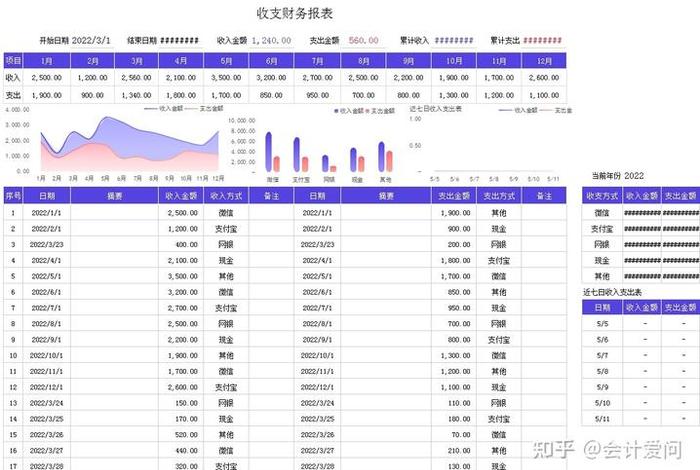Click the 开始日期 value 2022/3/1
Image resolution: width=700 pixels, height=470 pixels.
[91, 41]
